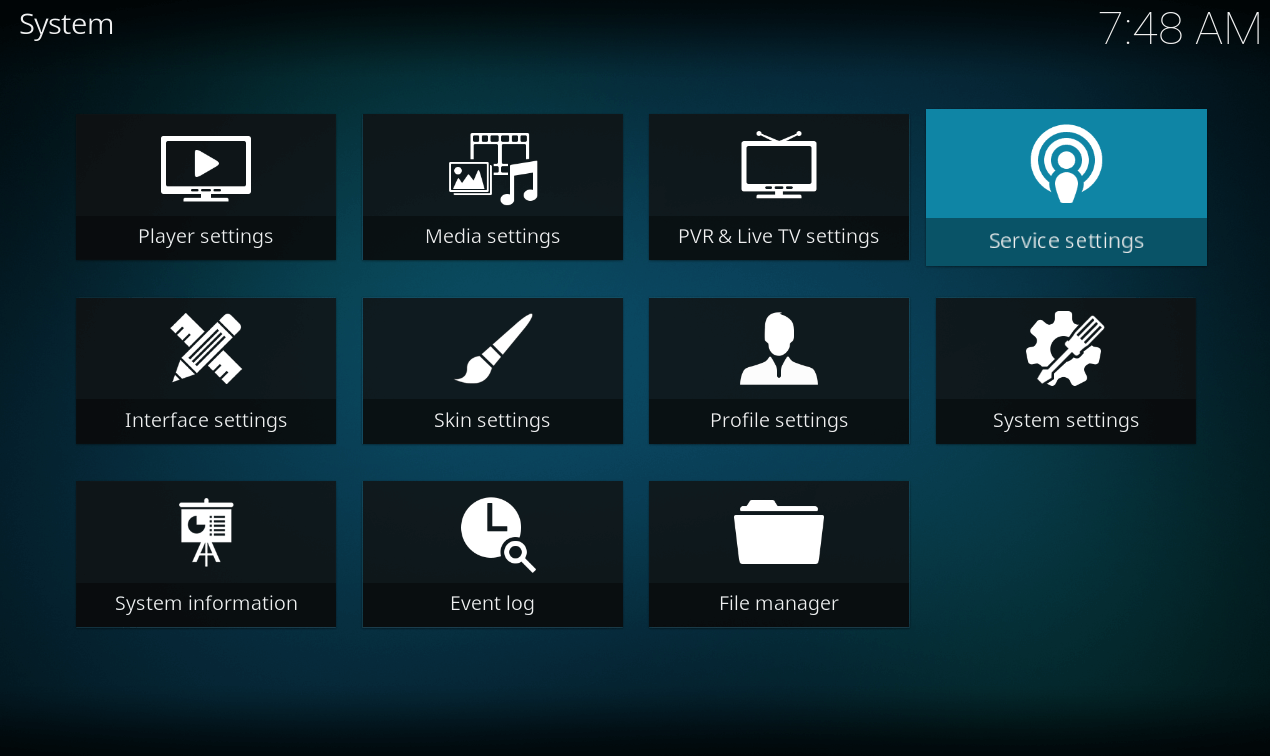
Task: Select the highlighted "Service settings" label
Action: pyautogui.click(x=1066, y=241)
